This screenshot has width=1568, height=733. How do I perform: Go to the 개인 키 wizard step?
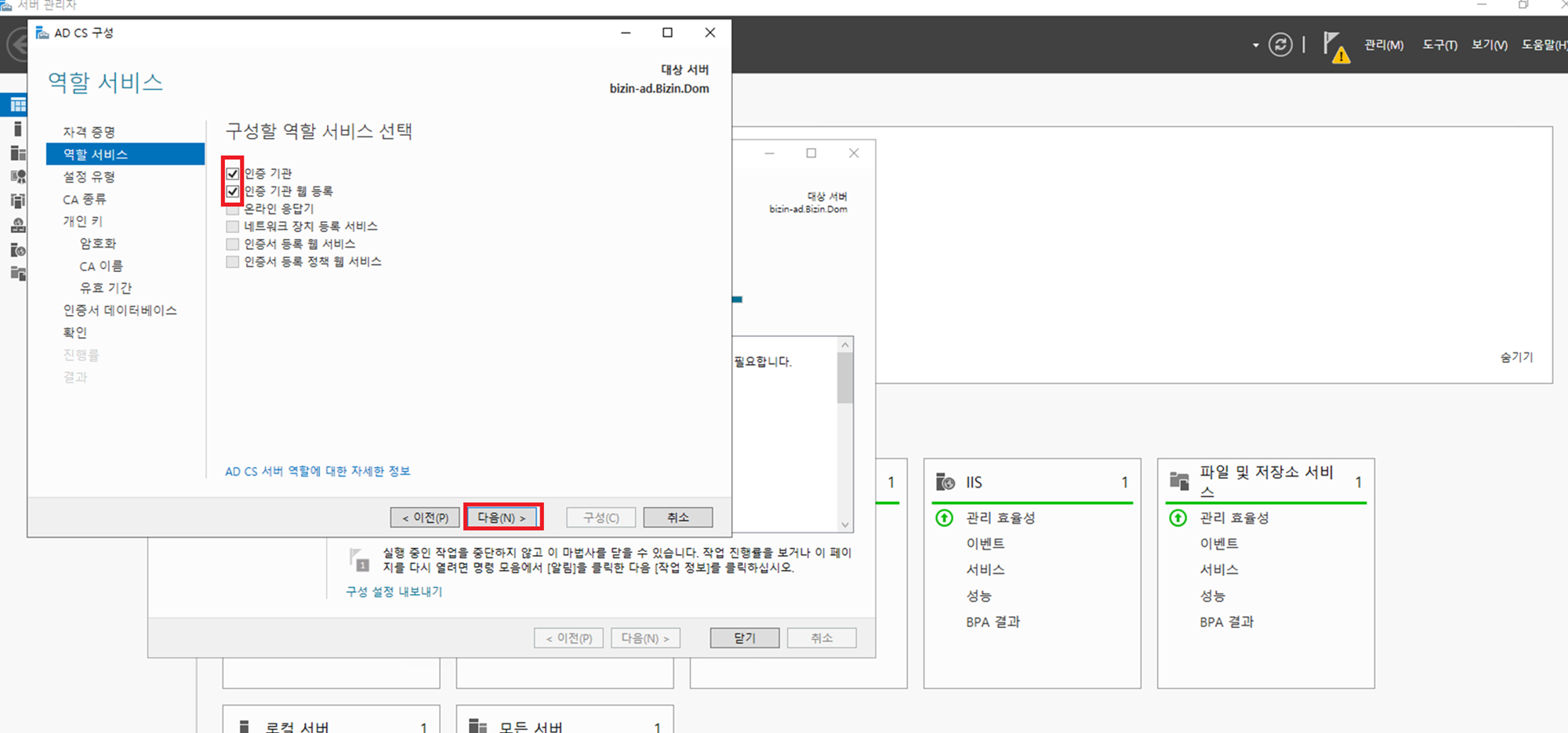(82, 221)
